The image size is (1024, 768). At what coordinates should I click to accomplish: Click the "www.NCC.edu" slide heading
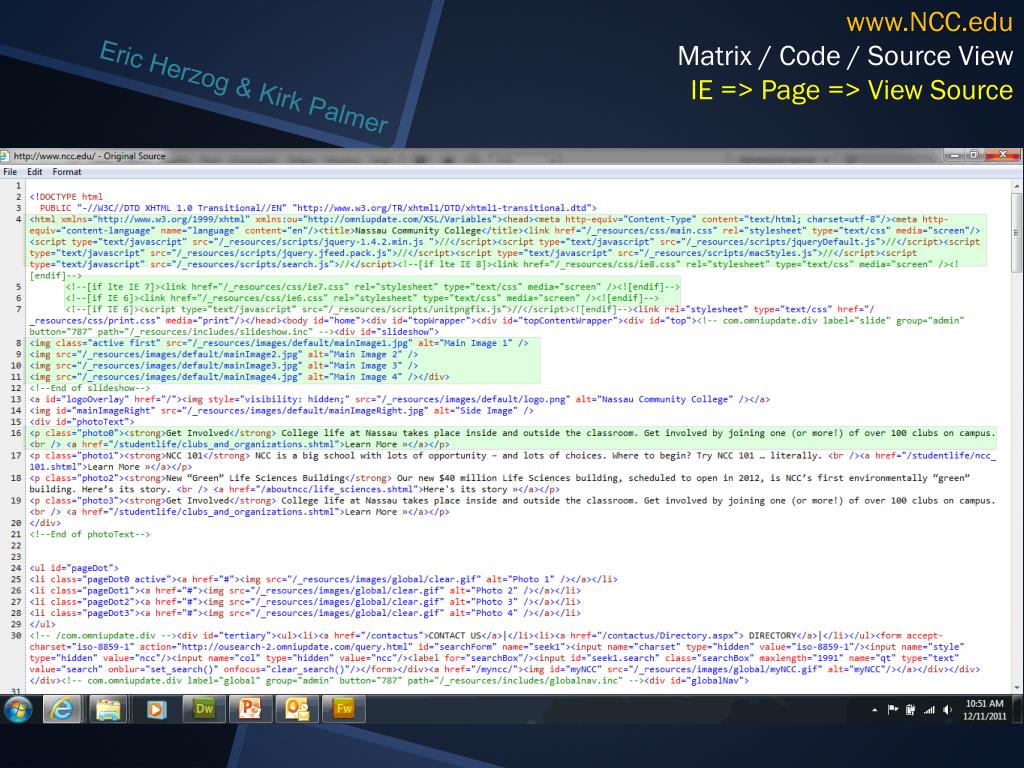coord(929,22)
